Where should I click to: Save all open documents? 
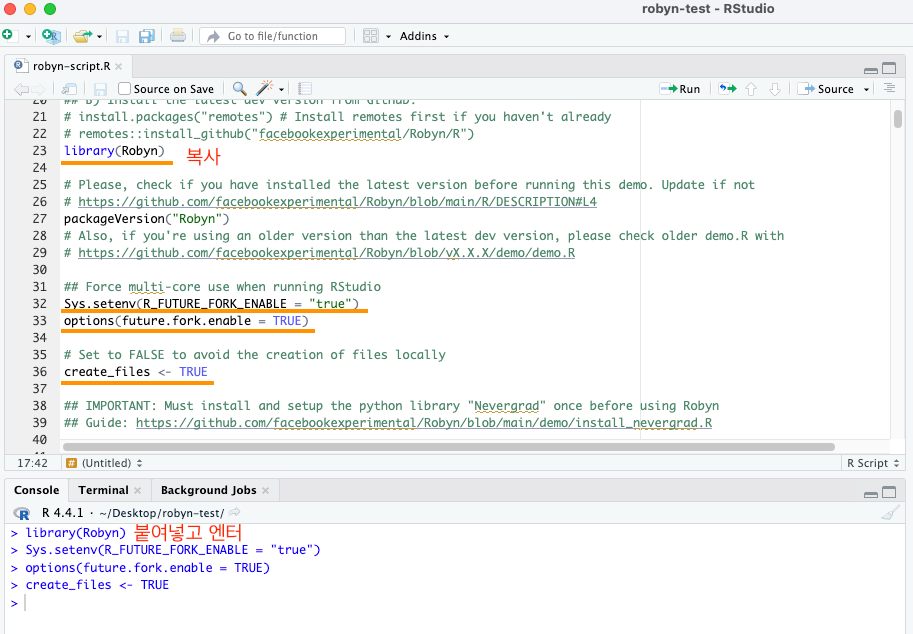[x=146, y=35]
